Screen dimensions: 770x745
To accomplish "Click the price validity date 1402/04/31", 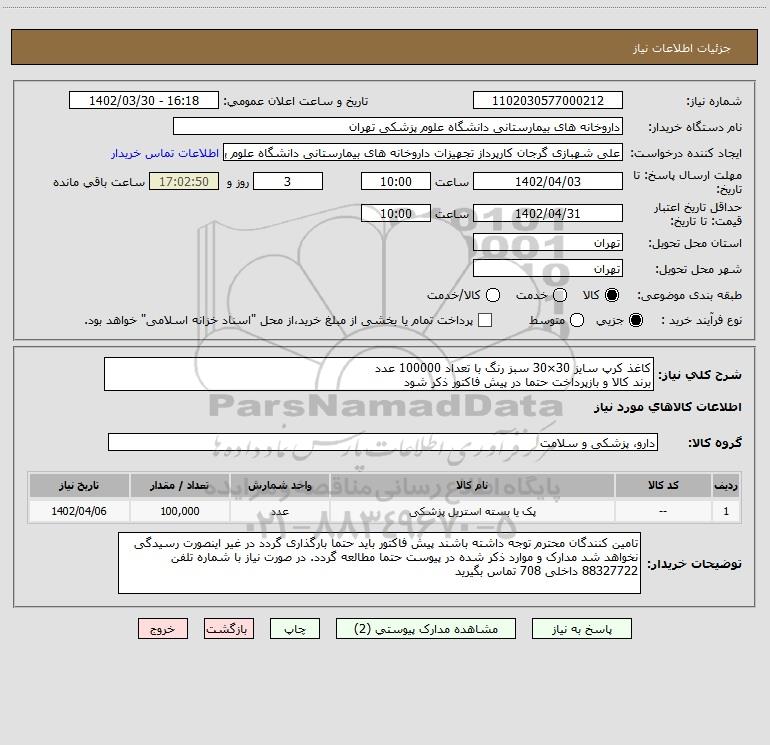I will coord(548,214).
